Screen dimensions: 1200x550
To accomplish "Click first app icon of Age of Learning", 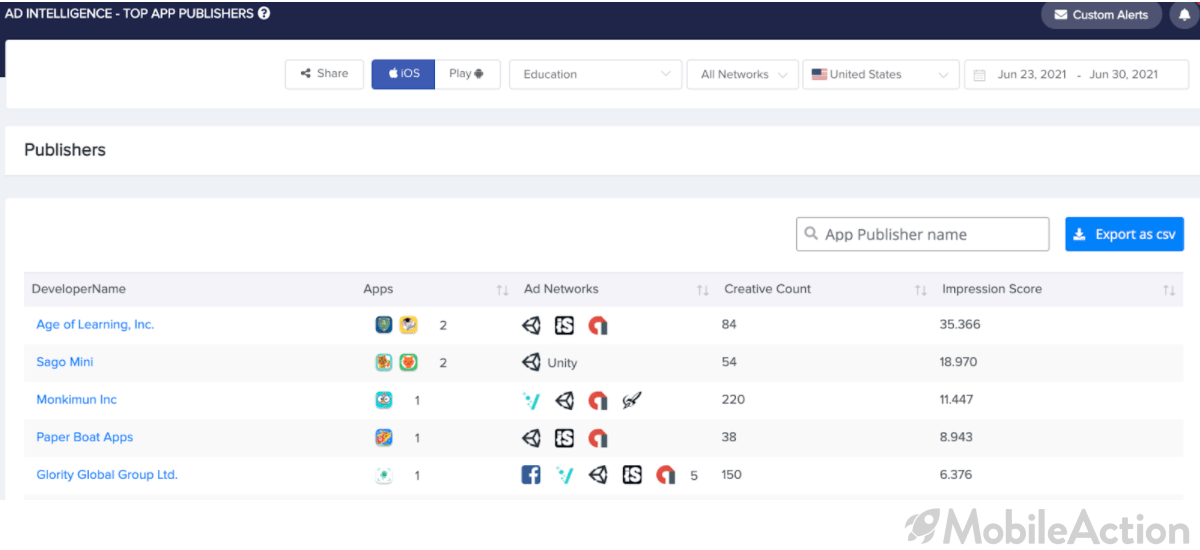I will click(x=384, y=325).
